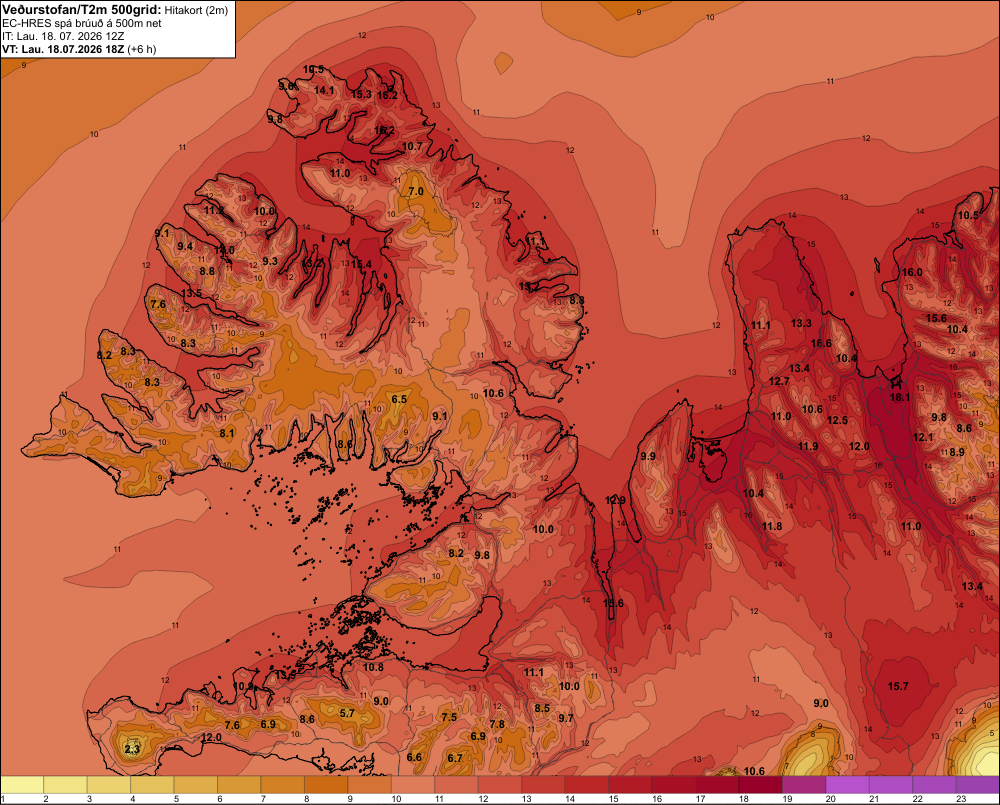
Task: Click the legend scale label 16
Action: click(657, 799)
